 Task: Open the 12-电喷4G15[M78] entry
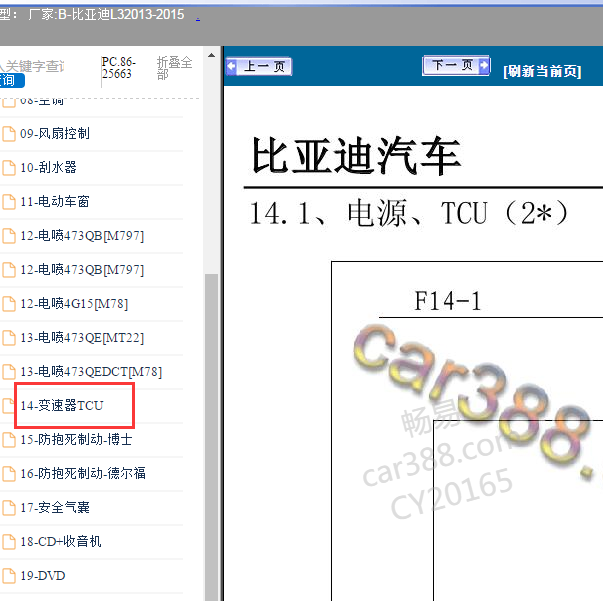(x=74, y=303)
